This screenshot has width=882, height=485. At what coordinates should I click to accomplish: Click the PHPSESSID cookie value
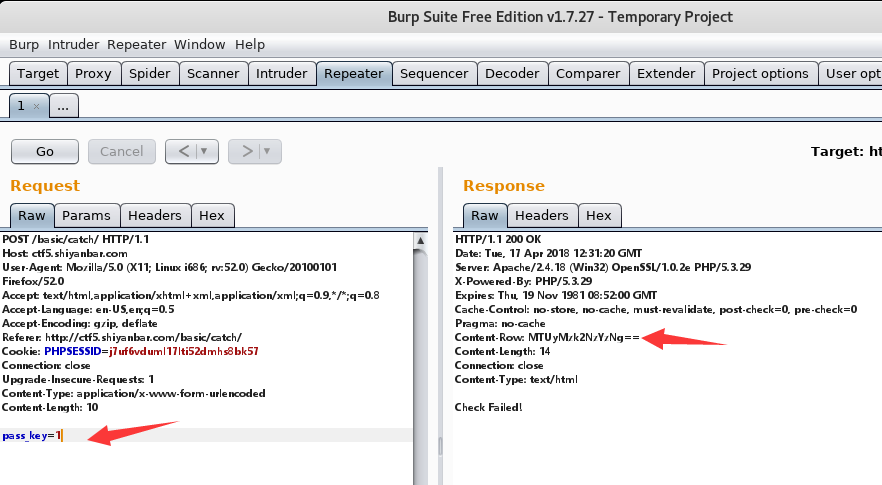click(184, 352)
